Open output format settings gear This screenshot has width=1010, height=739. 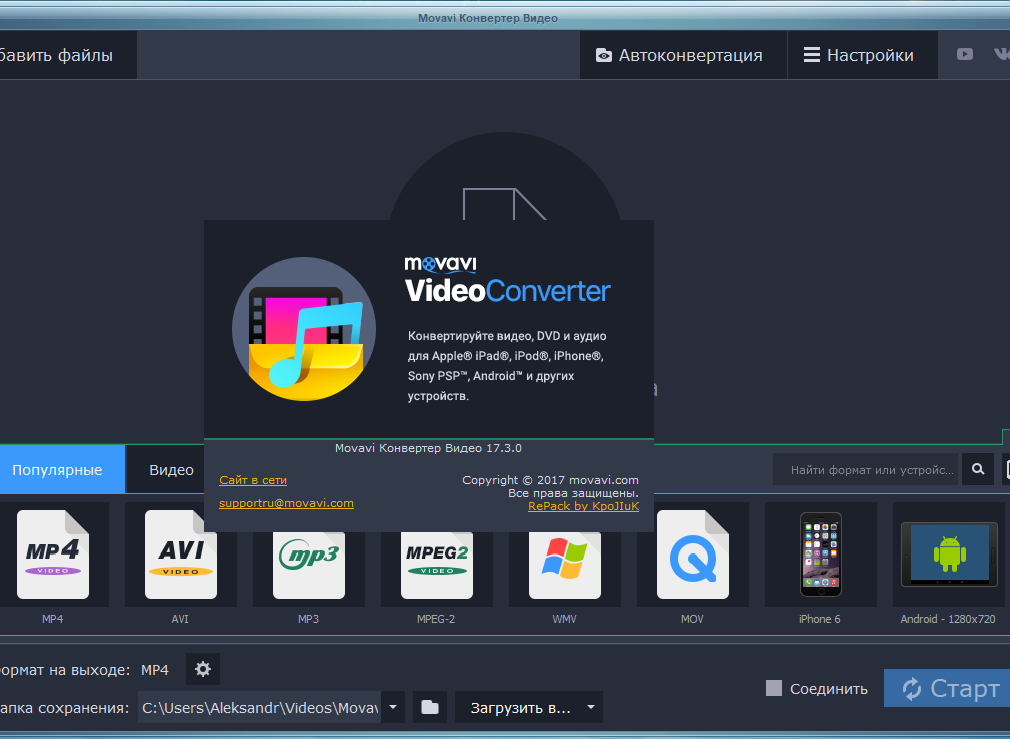(203, 669)
